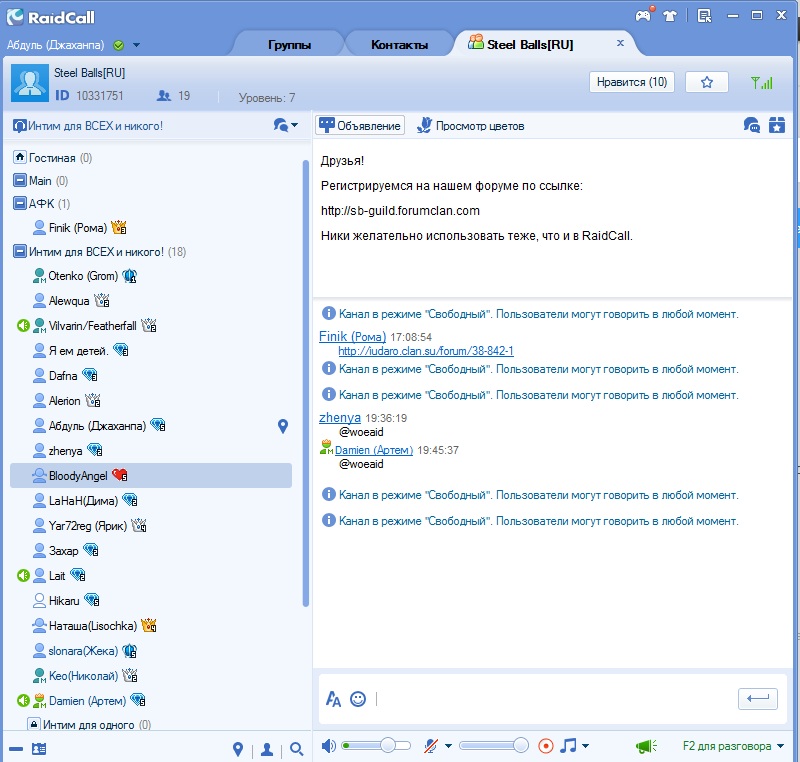Select the Интим для одного locked channel
800x762 pixels.
pyautogui.click(x=89, y=725)
